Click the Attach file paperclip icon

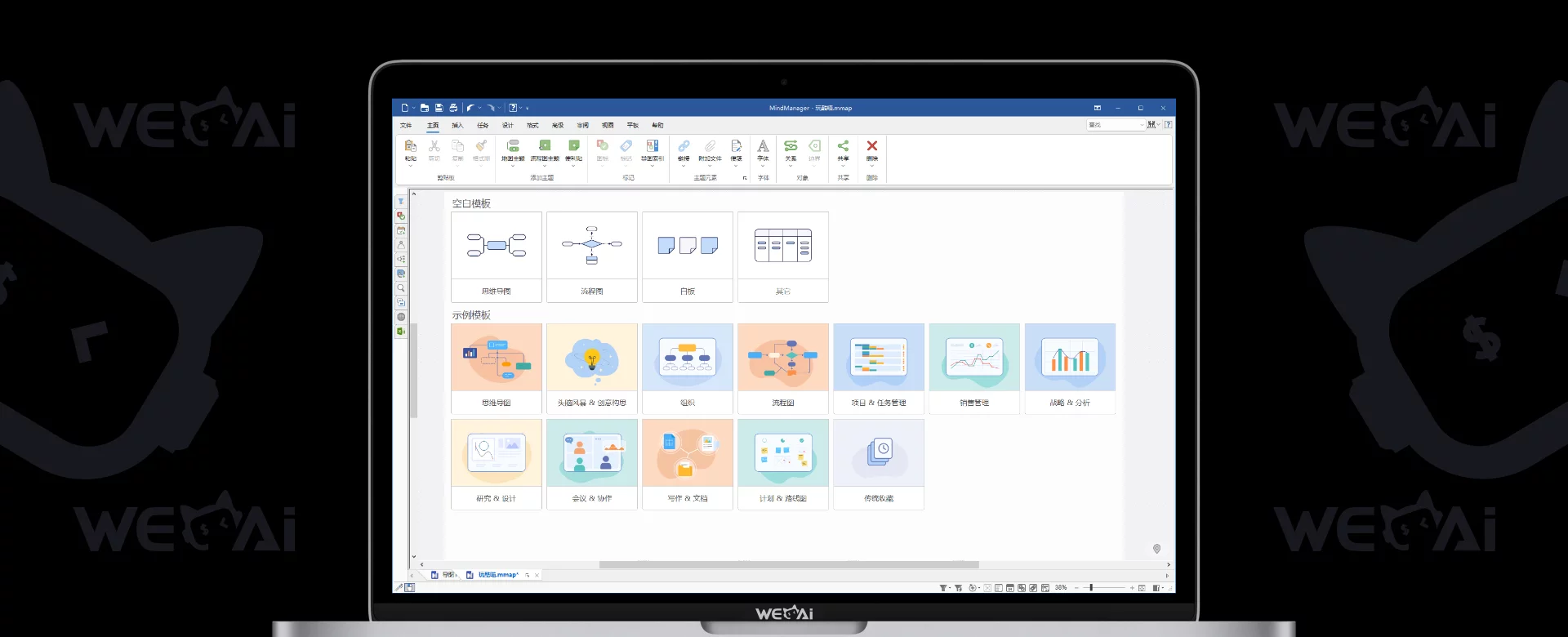pos(710,146)
